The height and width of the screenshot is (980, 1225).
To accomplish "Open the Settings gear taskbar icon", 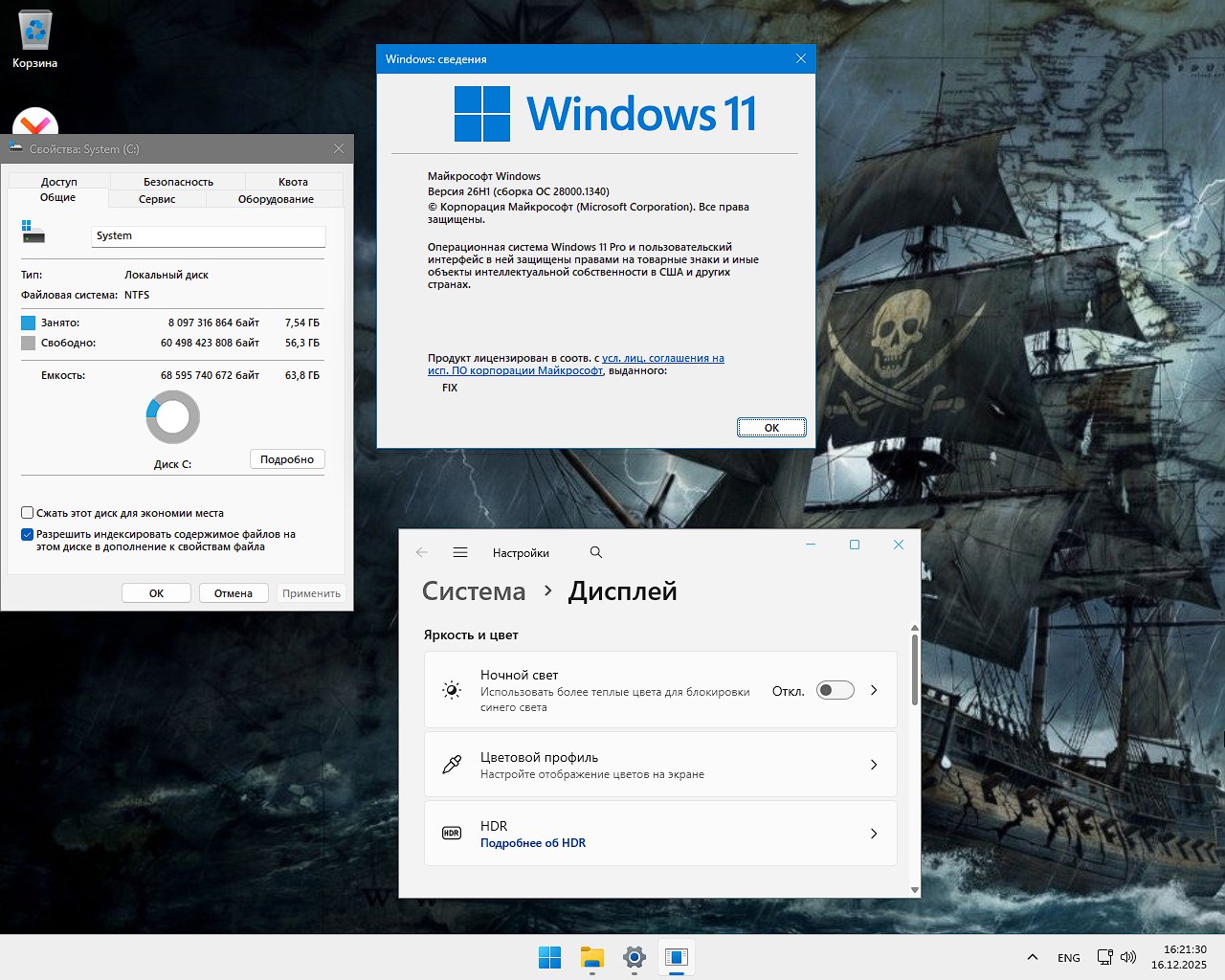I will (x=635, y=957).
